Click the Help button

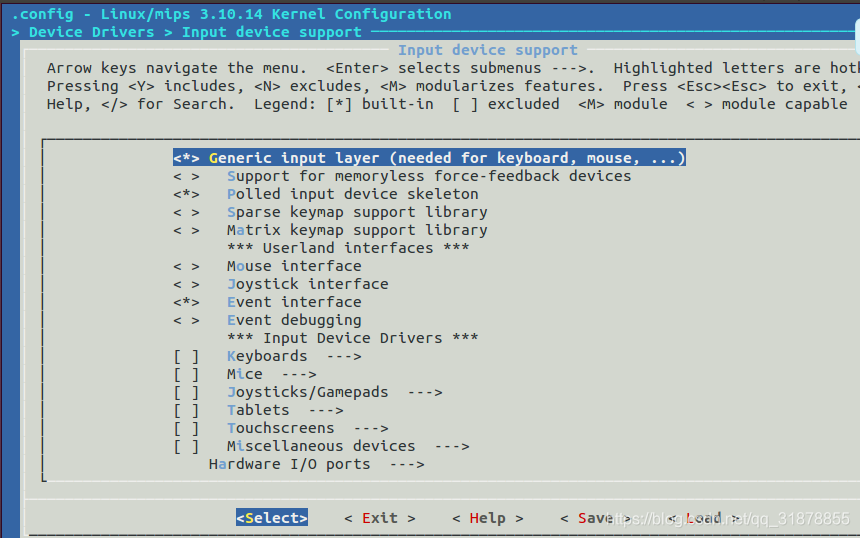click(488, 518)
